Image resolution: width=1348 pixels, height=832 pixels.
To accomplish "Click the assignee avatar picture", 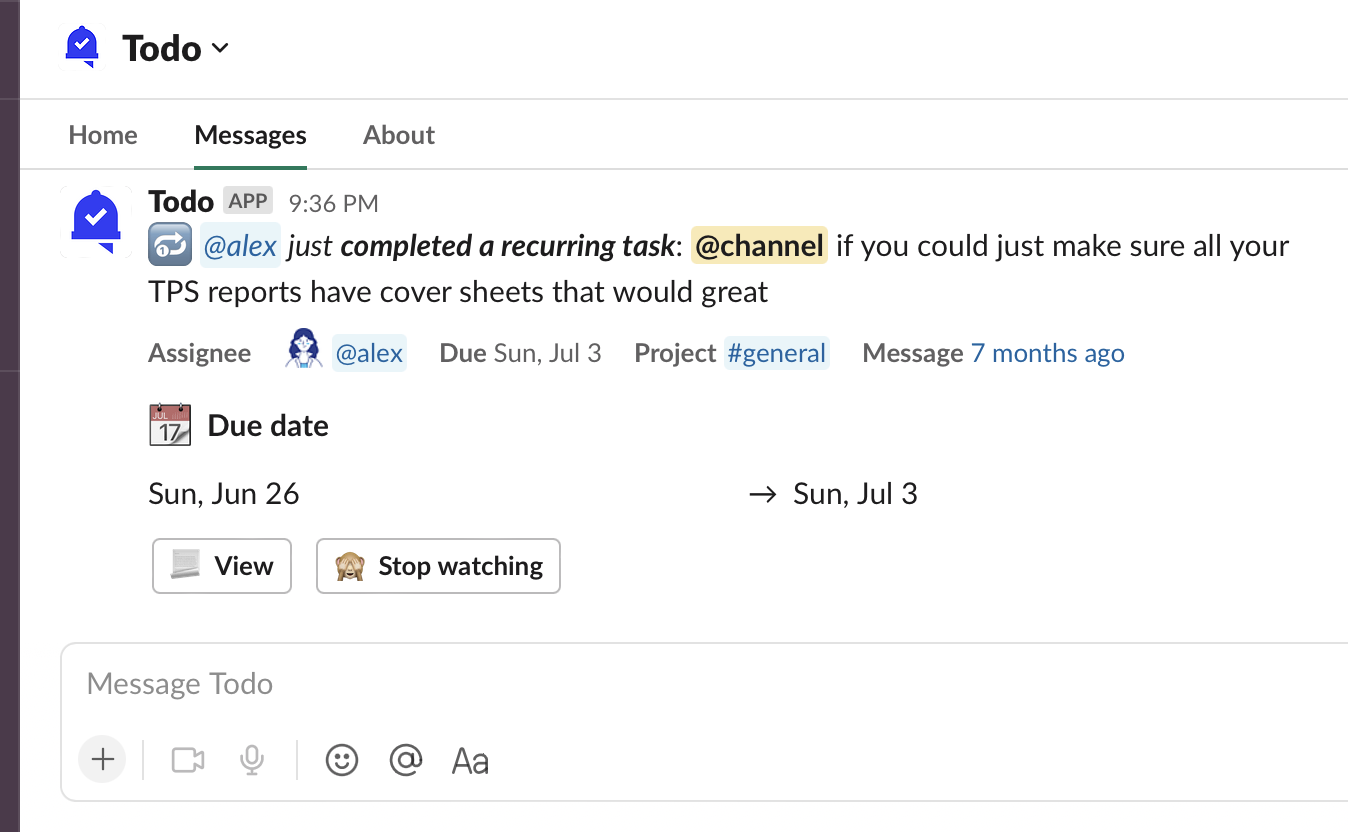I will 304,352.
